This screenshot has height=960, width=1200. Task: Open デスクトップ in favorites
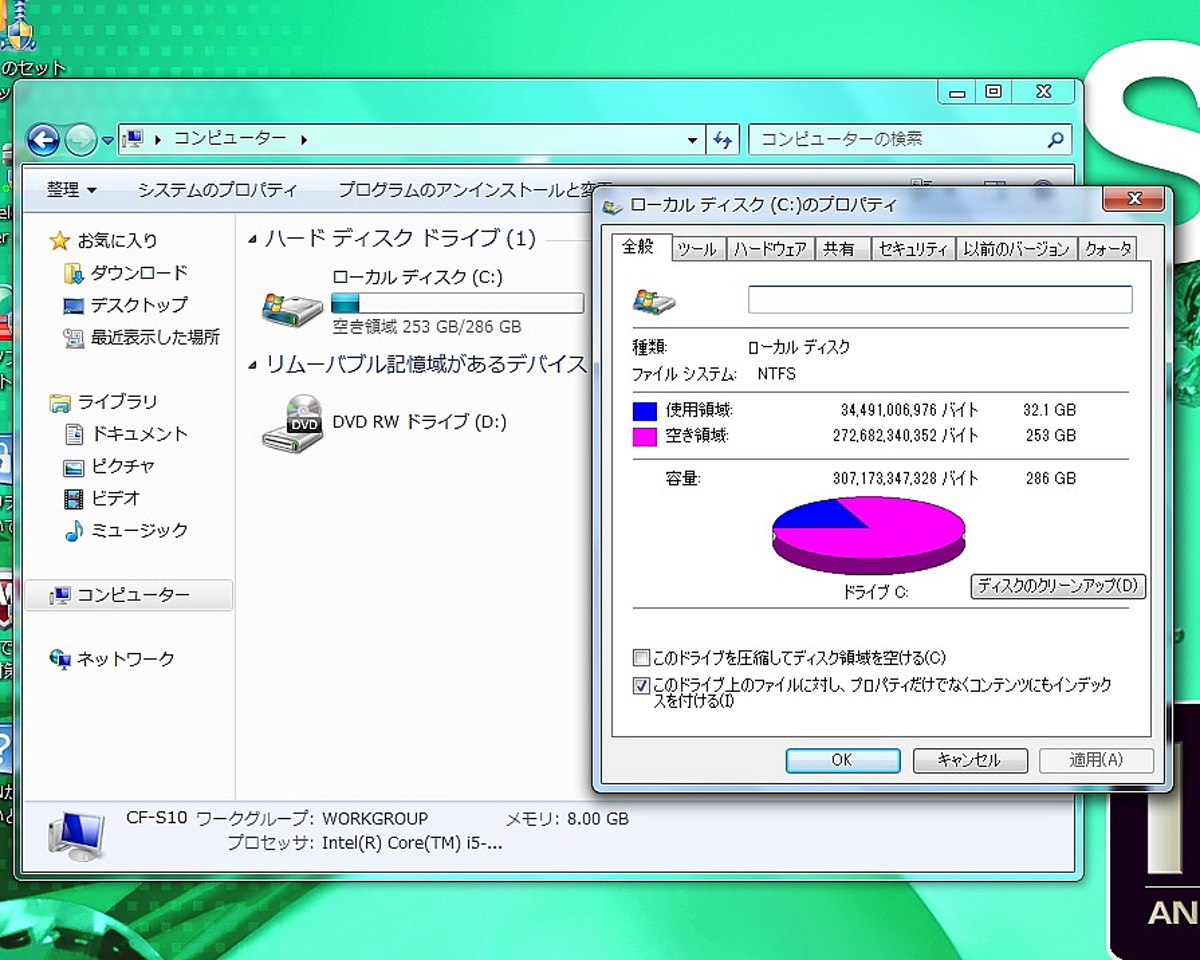tap(127, 305)
